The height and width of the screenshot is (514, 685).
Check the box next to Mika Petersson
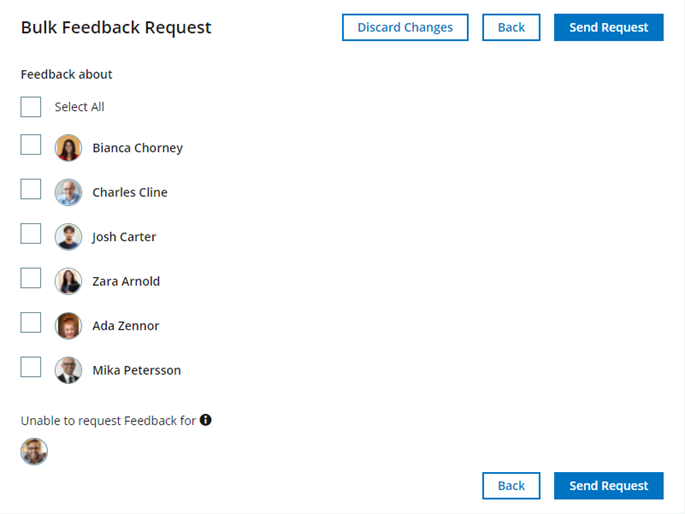31,367
